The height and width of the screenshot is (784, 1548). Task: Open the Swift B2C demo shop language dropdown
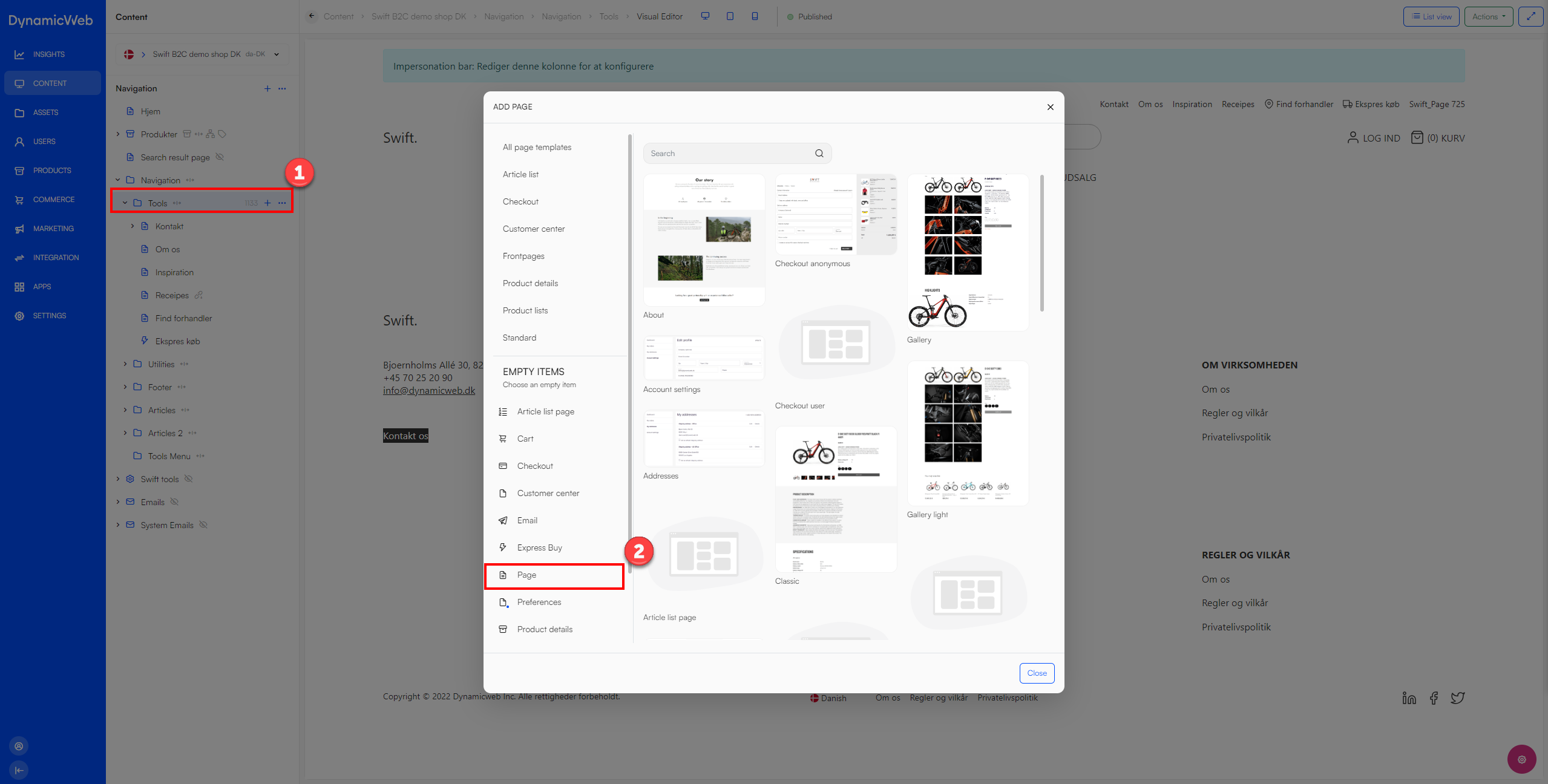[277, 54]
